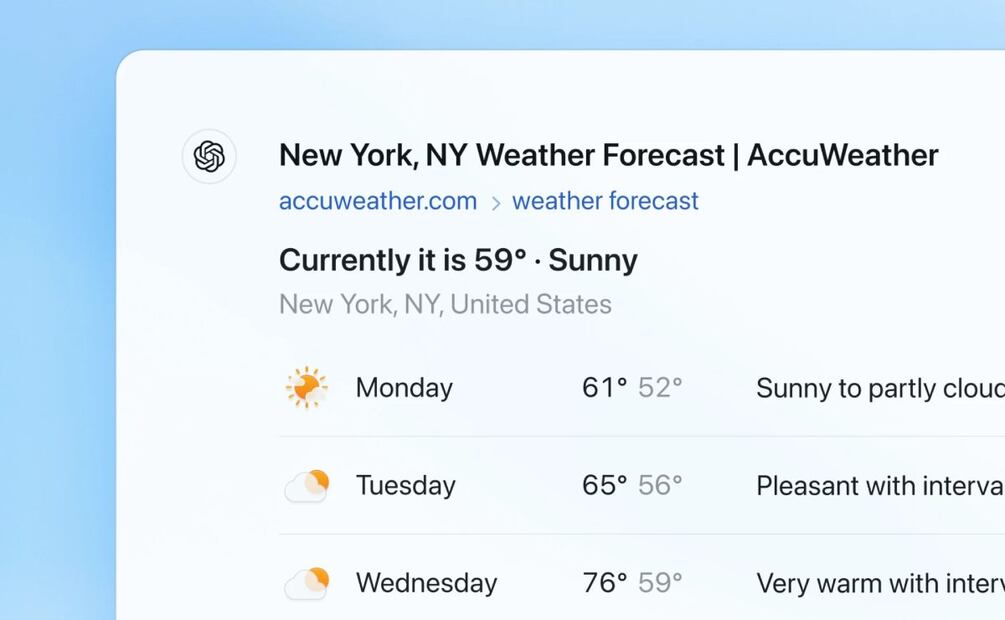This screenshot has width=1005, height=620.
Task: Click the New York Weather Forecast title
Action: pyautogui.click(x=608, y=155)
